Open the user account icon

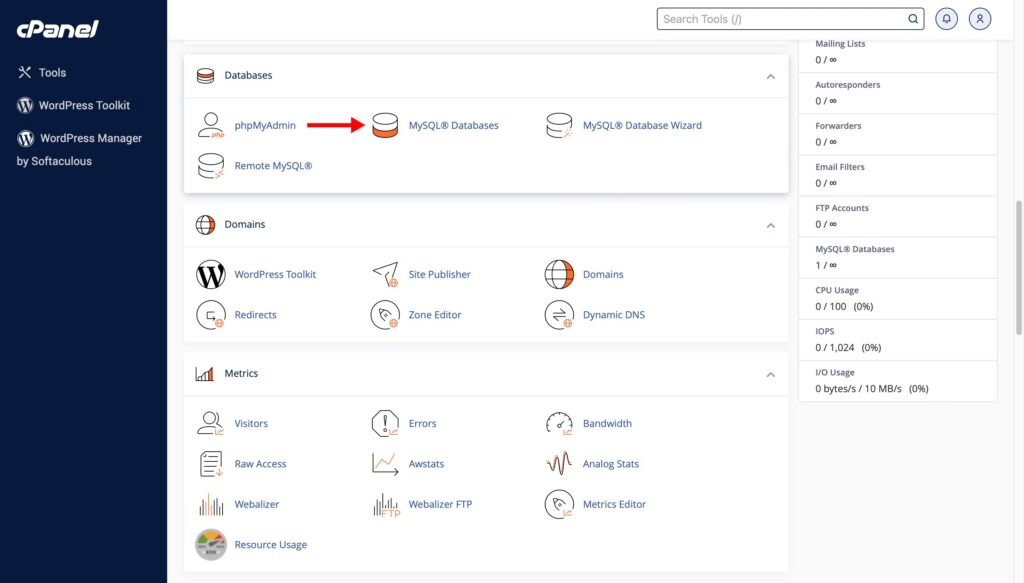980,19
